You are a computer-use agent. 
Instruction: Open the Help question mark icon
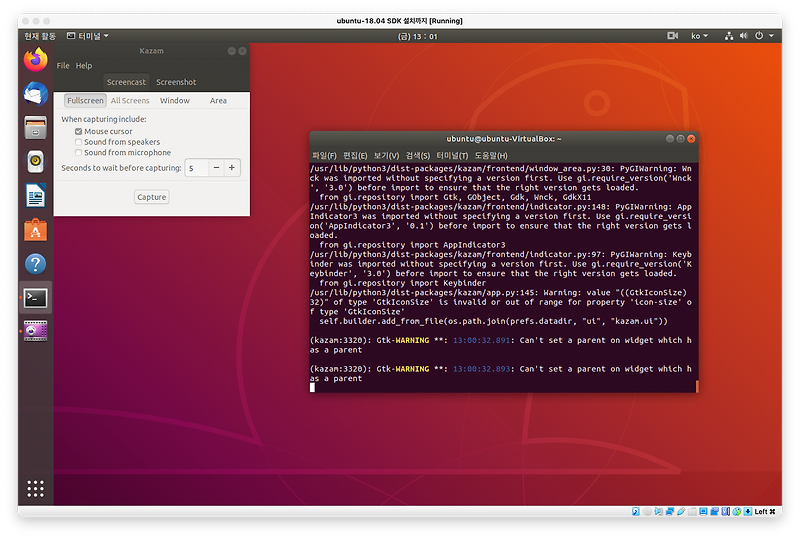tap(35, 264)
